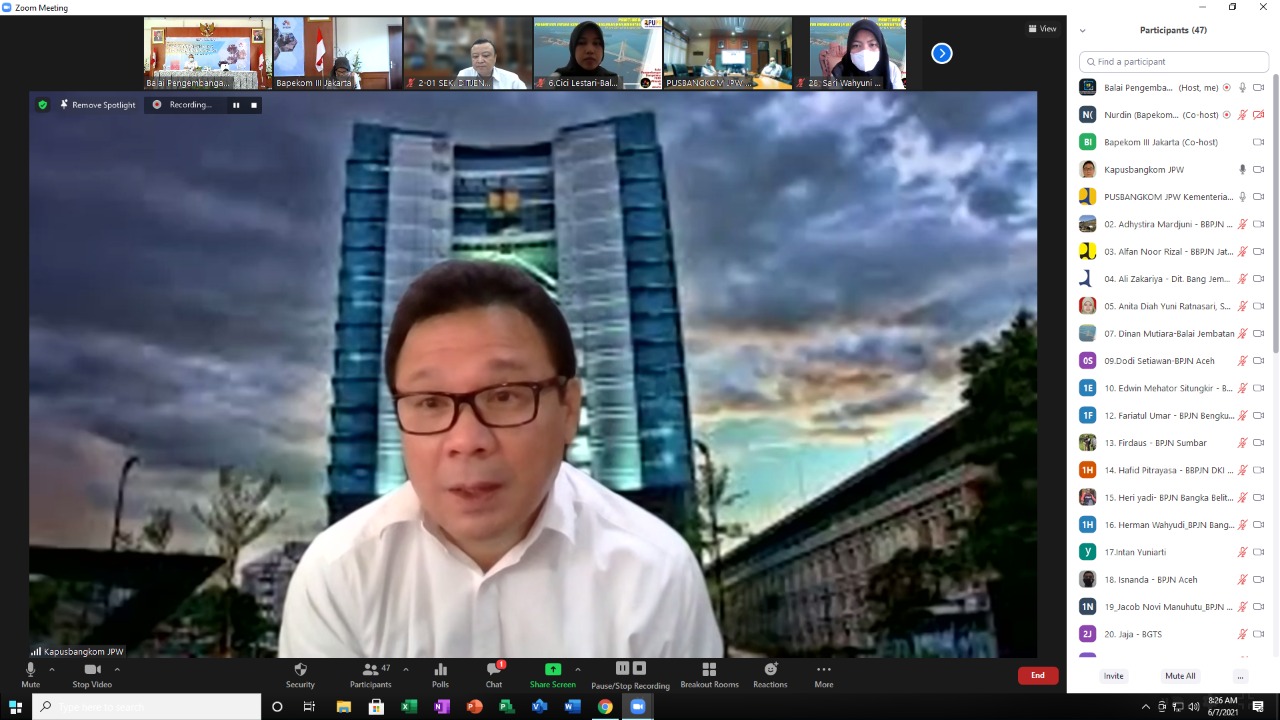This screenshot has width=1280, height=720.
Task: Stop recording from the bottom toolbar
Action: tap(639, 668)
